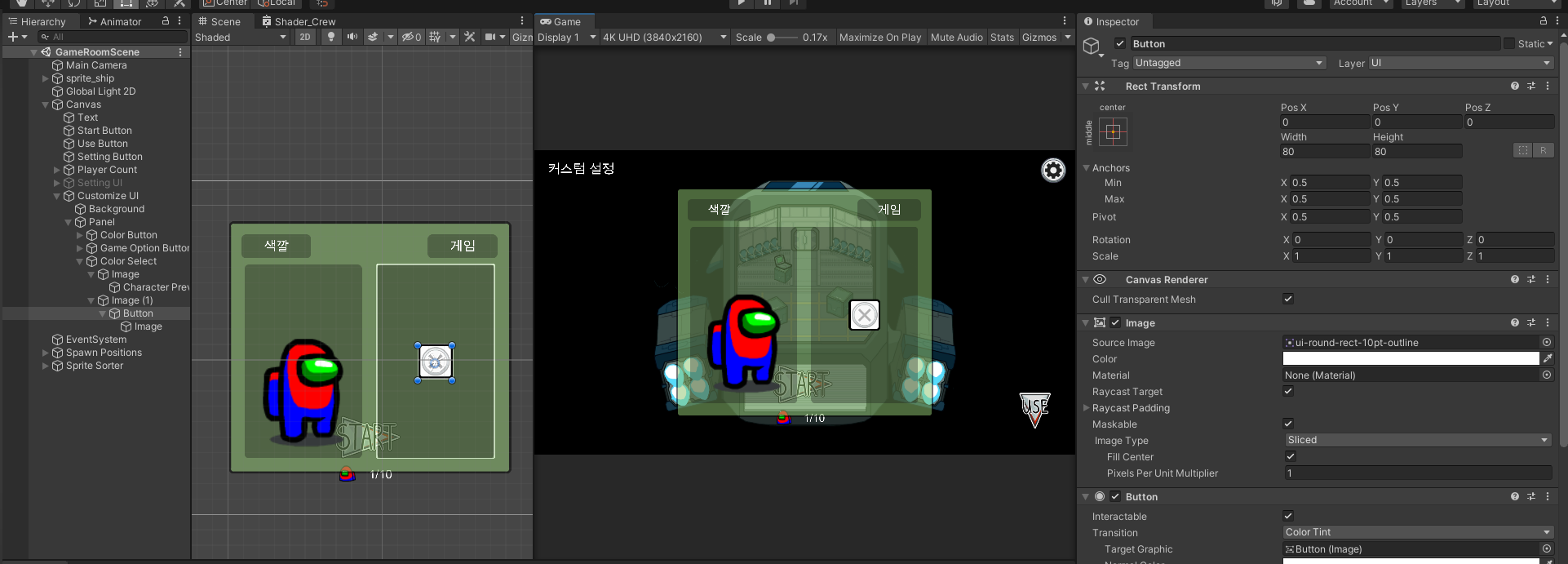Switch to the Shader_Crew tab
Viewport: 1568px width, 564px height.
coord(299,21)
